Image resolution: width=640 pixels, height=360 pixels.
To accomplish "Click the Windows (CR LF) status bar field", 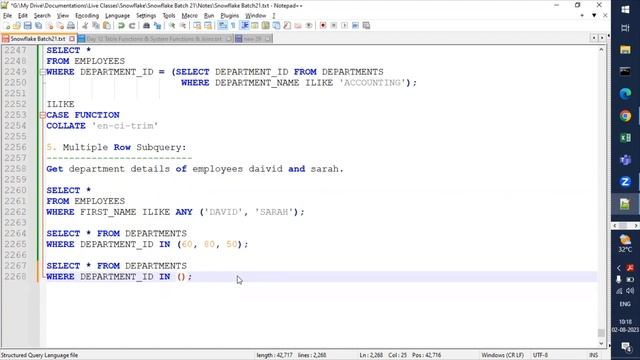I will click(502, 355).
